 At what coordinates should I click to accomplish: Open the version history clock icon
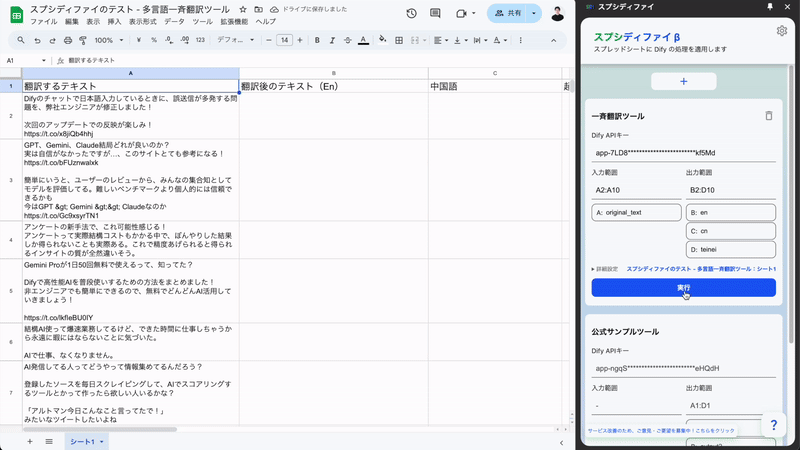pos(412,13)
